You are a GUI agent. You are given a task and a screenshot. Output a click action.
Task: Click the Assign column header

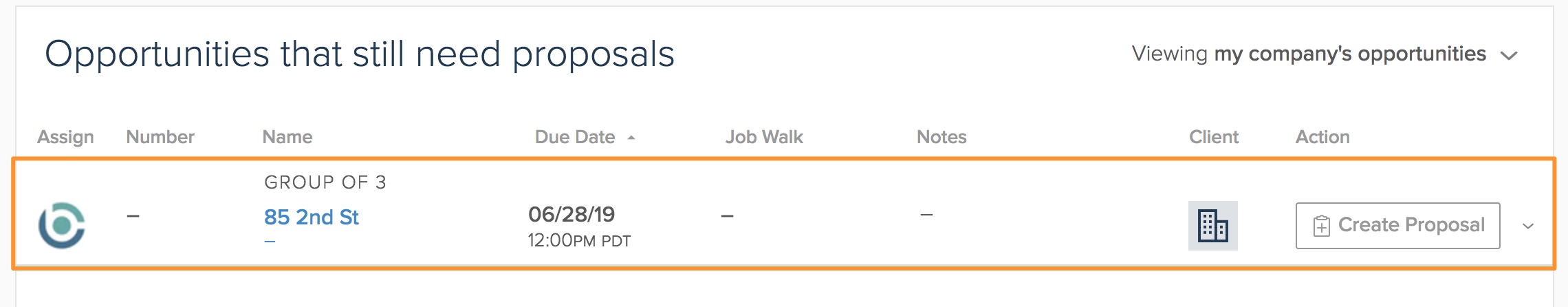65,137
